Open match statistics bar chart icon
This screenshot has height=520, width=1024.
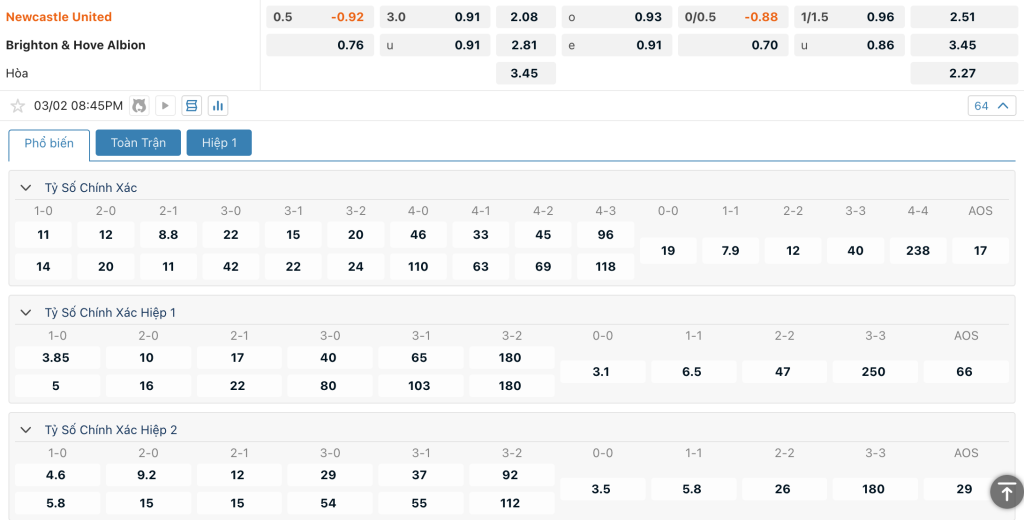click(218, 106)
